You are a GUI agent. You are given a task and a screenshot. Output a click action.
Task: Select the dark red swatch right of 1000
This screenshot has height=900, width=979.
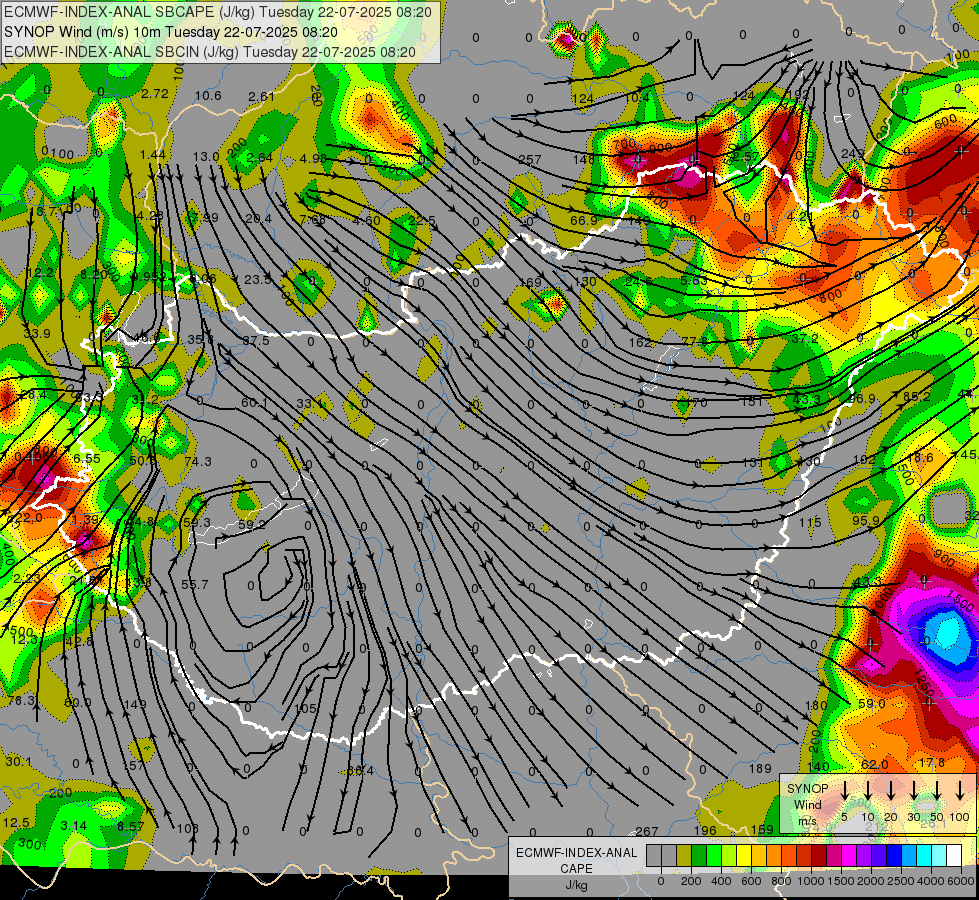(x=819, y=856)
